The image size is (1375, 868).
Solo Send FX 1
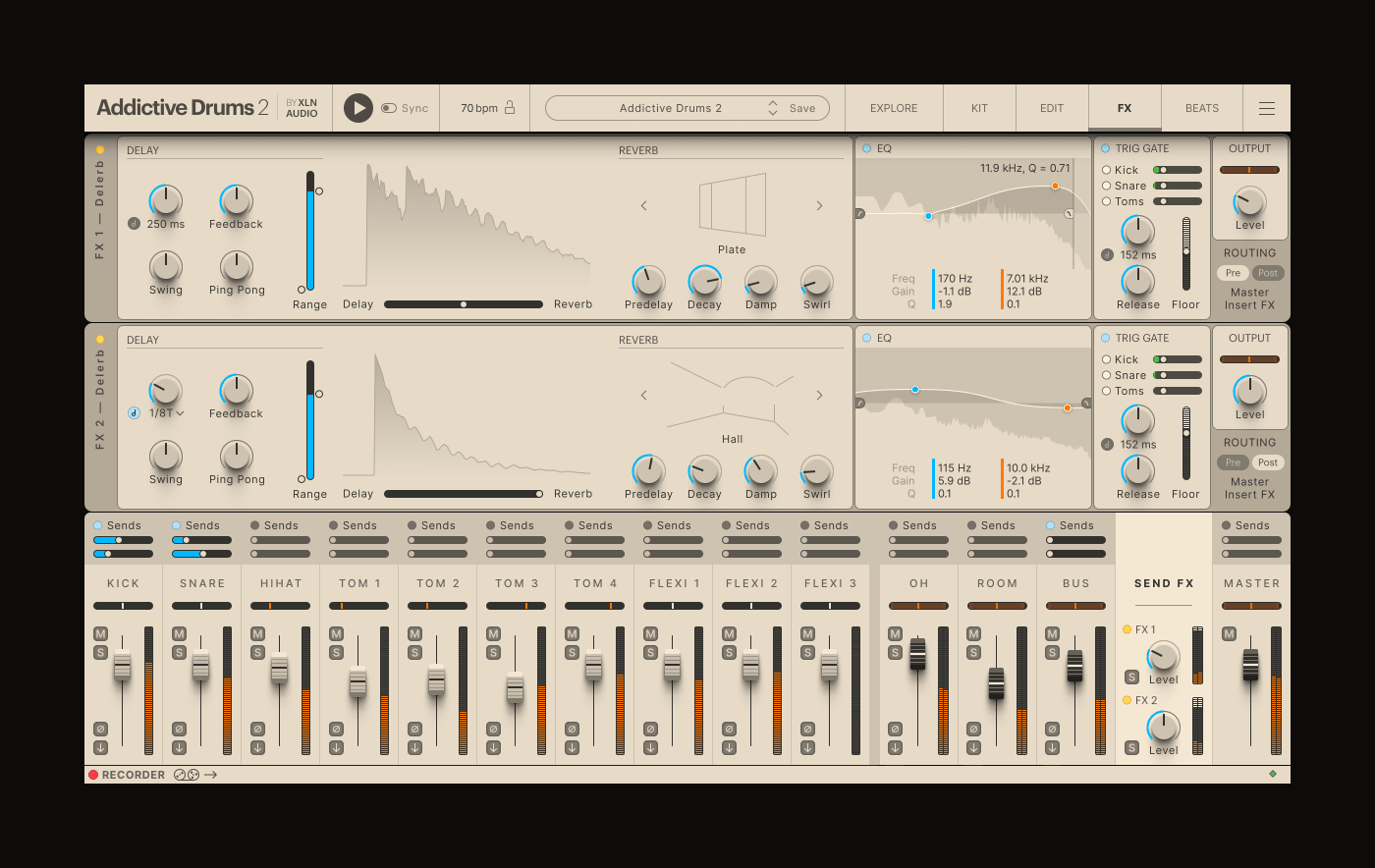[1131, 678]
